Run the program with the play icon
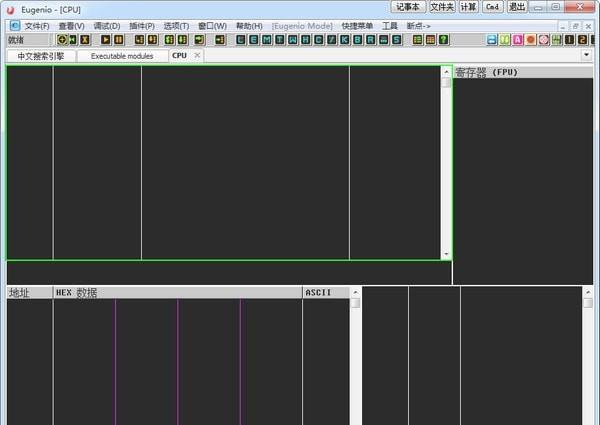The height and width of the screenshot is (425, 600). pyautogui.click(x=106, y=39)
